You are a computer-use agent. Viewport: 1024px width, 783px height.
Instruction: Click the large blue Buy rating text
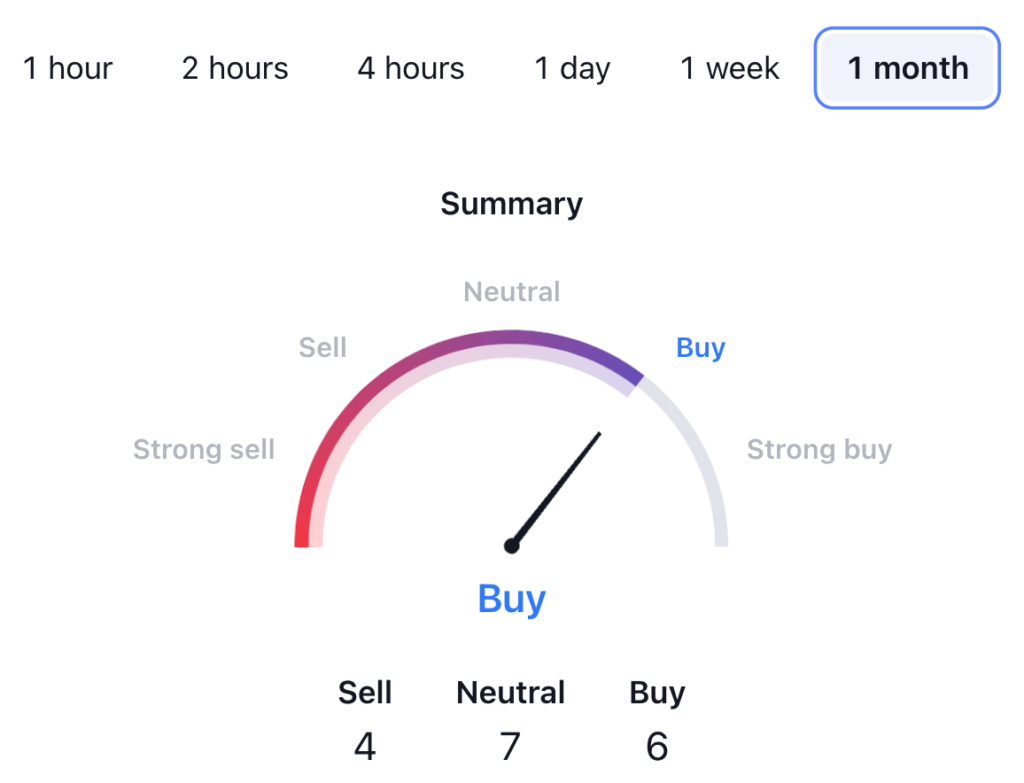coord(511,599)
